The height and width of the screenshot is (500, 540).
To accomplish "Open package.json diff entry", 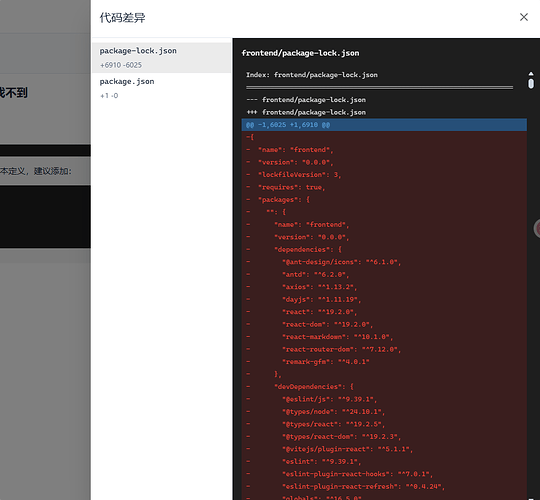I will (161, 88).
